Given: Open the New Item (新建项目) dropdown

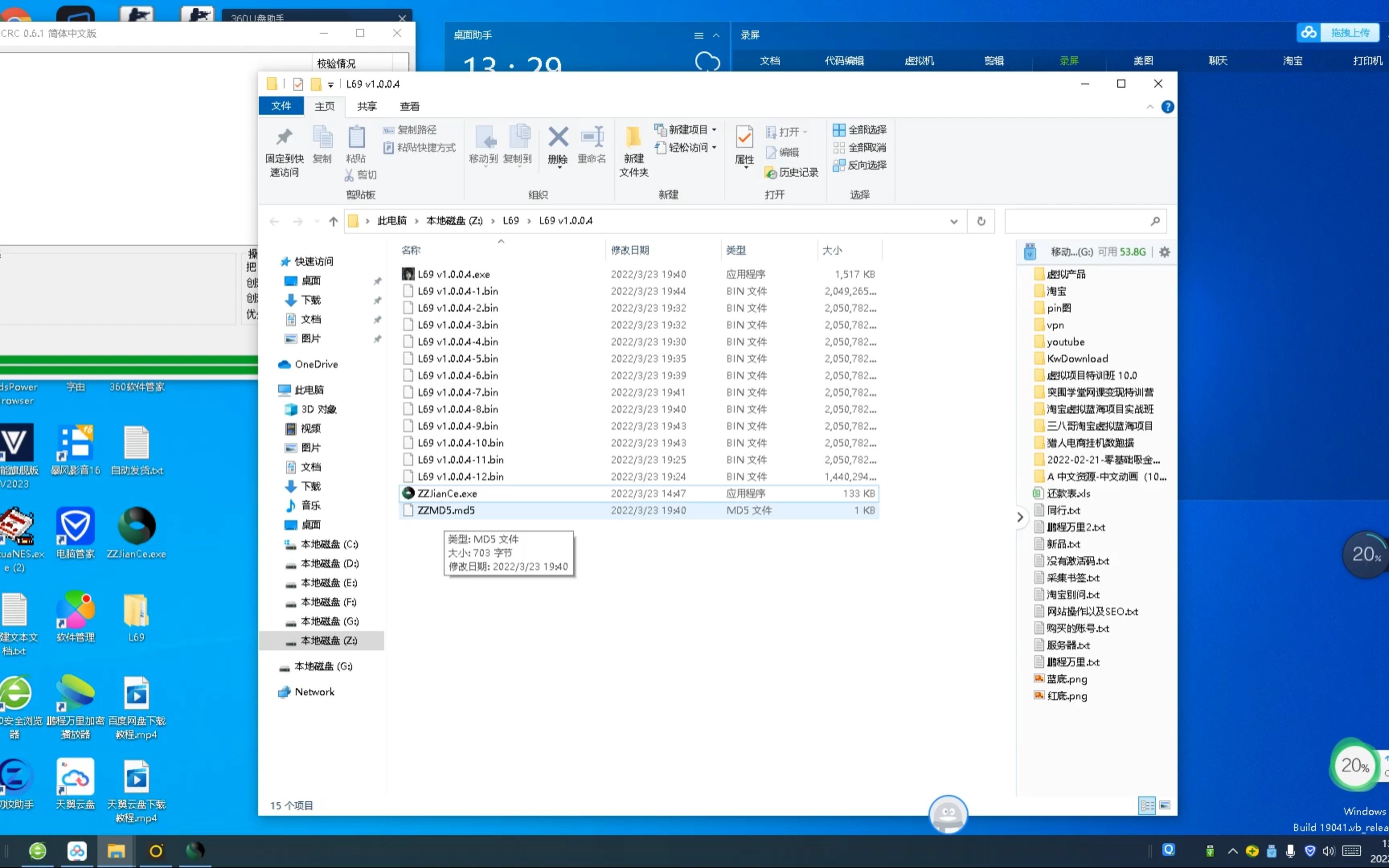Looking at the screenshot, I should pyautogui.click(x=687, y=130).
